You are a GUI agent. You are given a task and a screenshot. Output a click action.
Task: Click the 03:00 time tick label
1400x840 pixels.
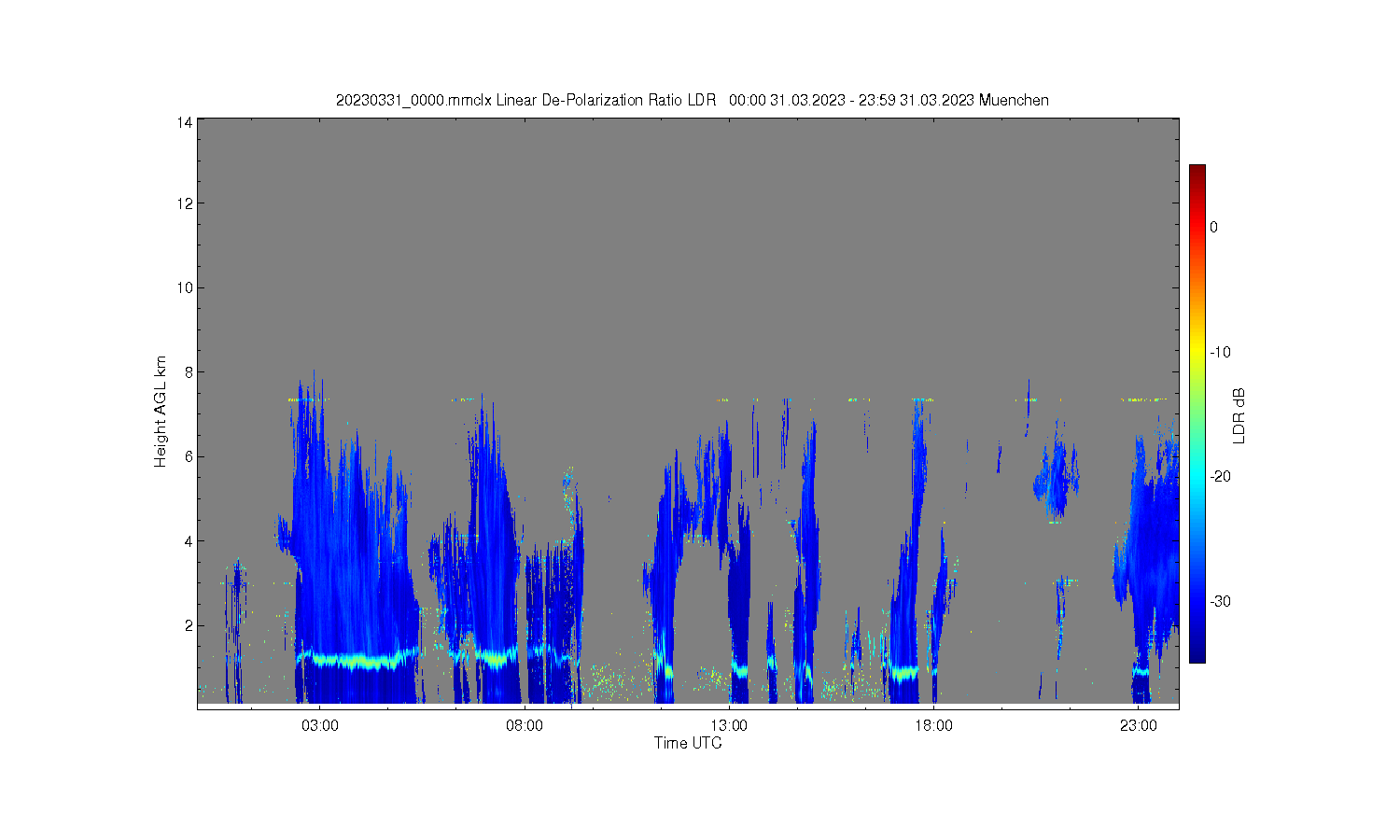(x=320, y=726)
